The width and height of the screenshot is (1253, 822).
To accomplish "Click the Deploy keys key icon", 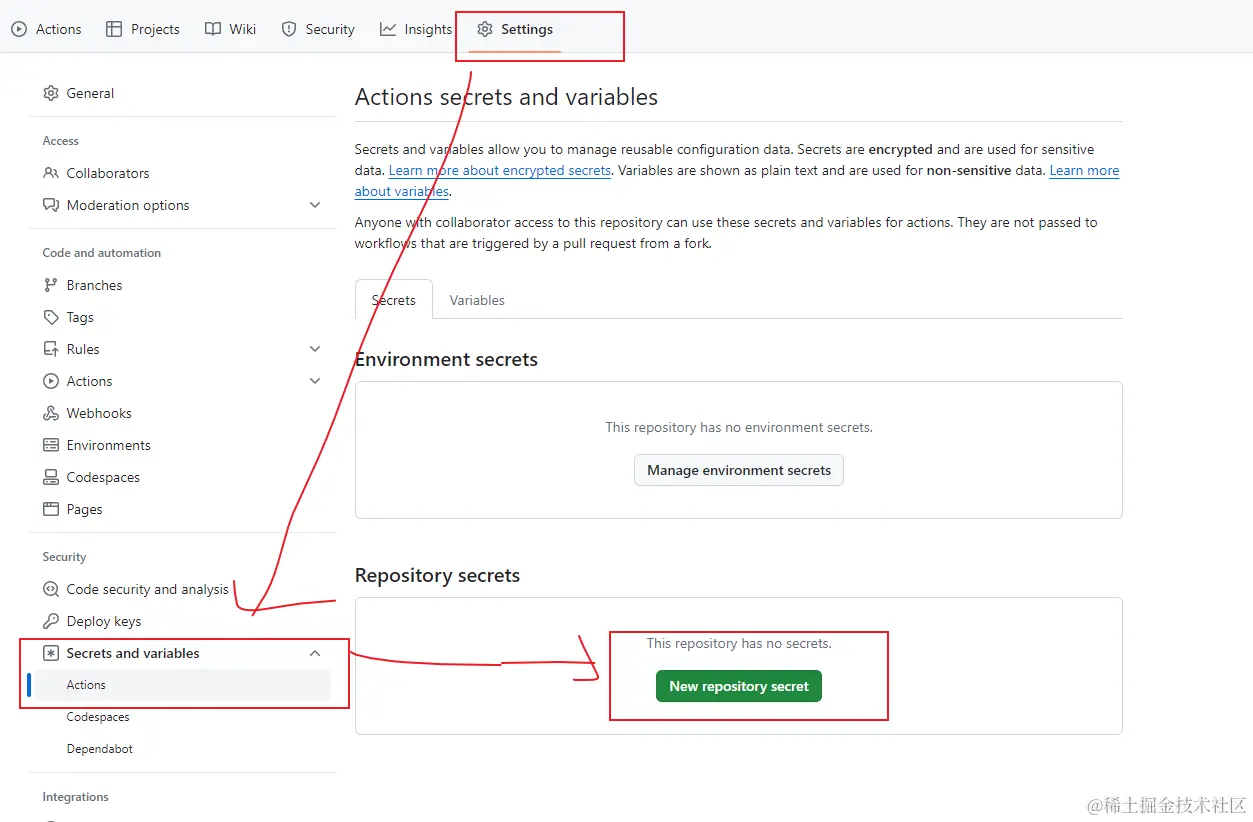I will coord(51,621).
